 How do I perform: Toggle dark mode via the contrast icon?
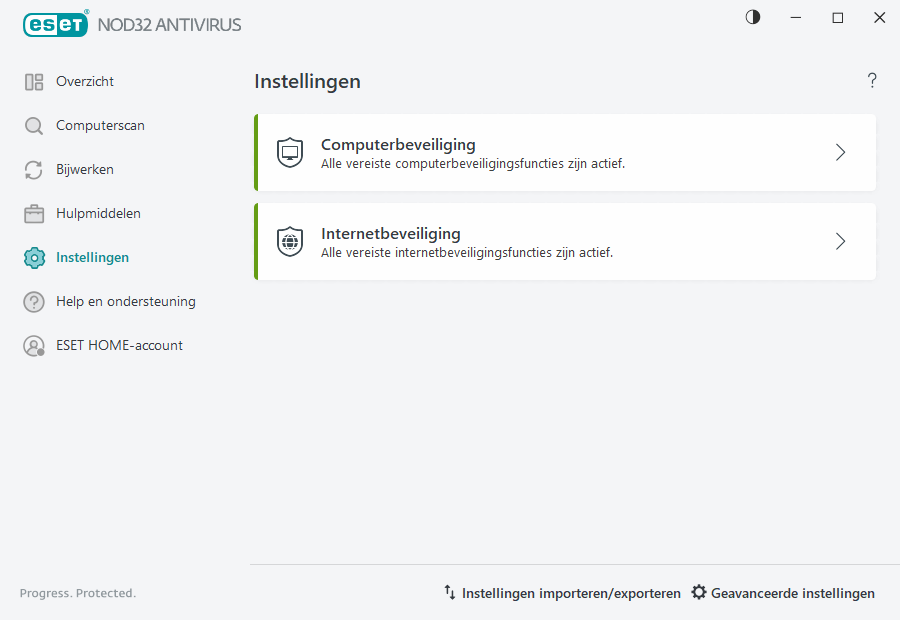pos(752,17)
